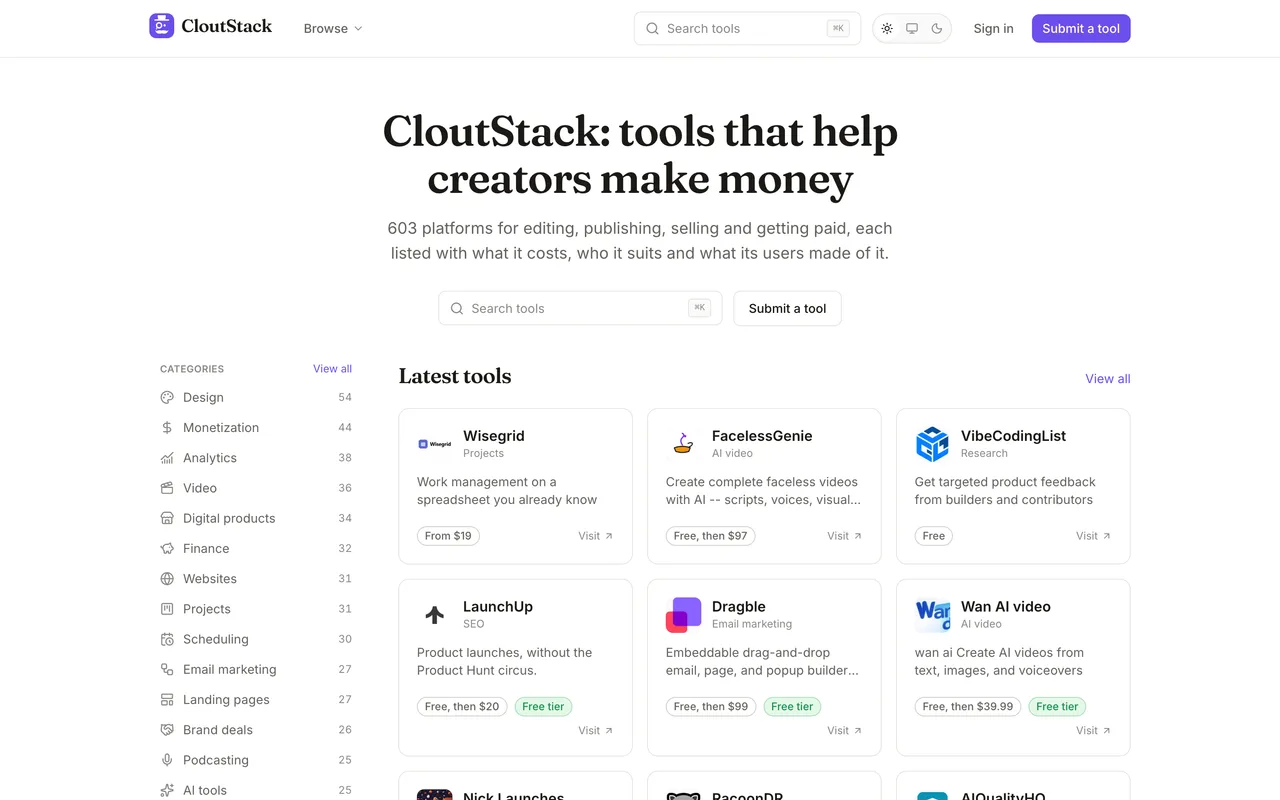Screen dimensions: 1280x800
Task: Focus the header Search tools field
Action: pos(747,29)
